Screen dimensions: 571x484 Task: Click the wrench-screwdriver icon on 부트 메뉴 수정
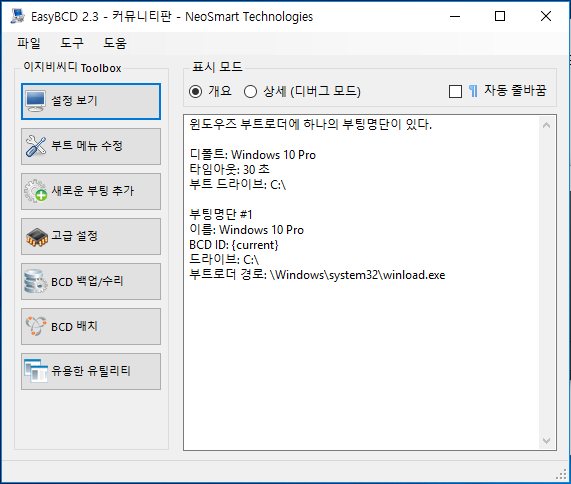point(36,146)
